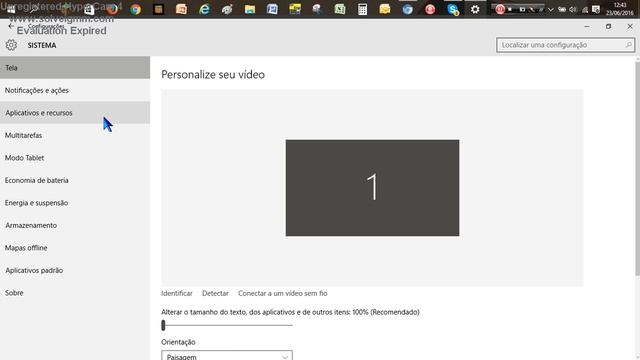640x360 pixels.
Task: Open the Word icon in the taskbar
Action: (272, 9)
